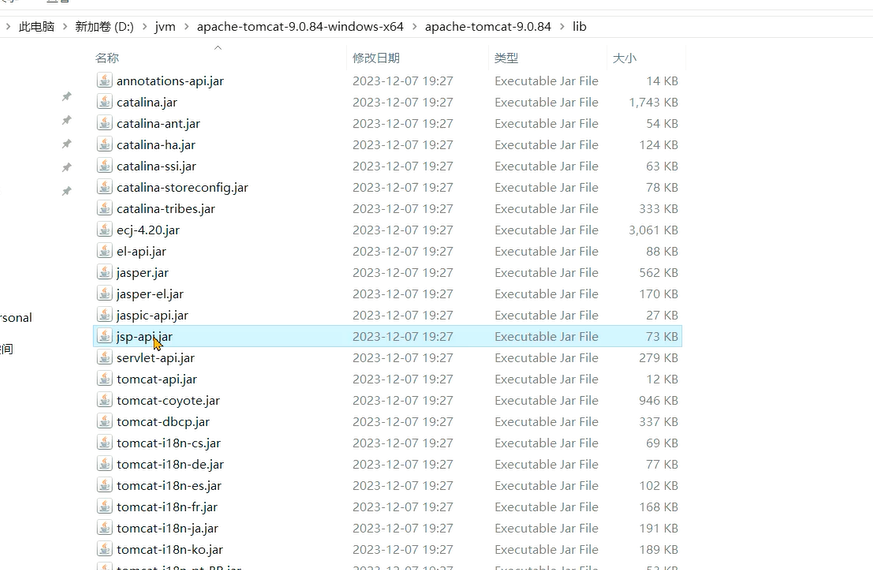The image size is (873, 570).
Task: Click the ecj-4.20.jar file icon
Action: click(x=105, y=230)
